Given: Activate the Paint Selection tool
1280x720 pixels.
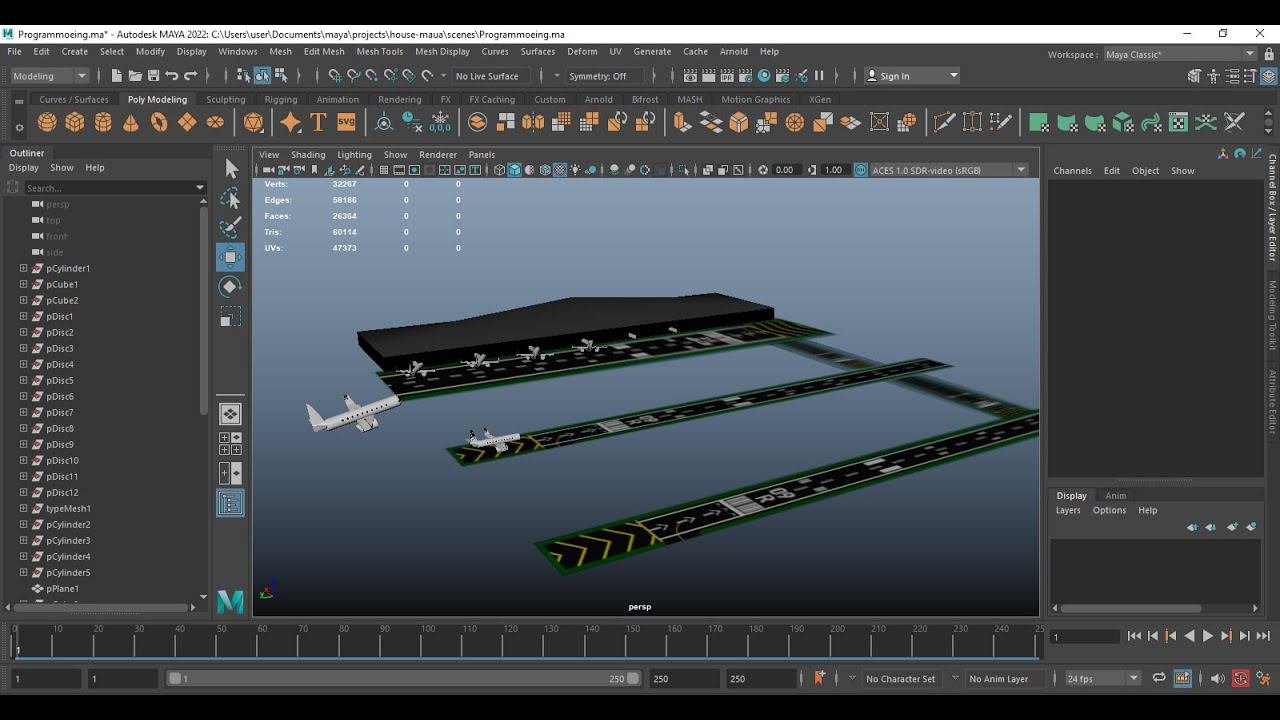Looking at the screenshot, I should 231,227.
